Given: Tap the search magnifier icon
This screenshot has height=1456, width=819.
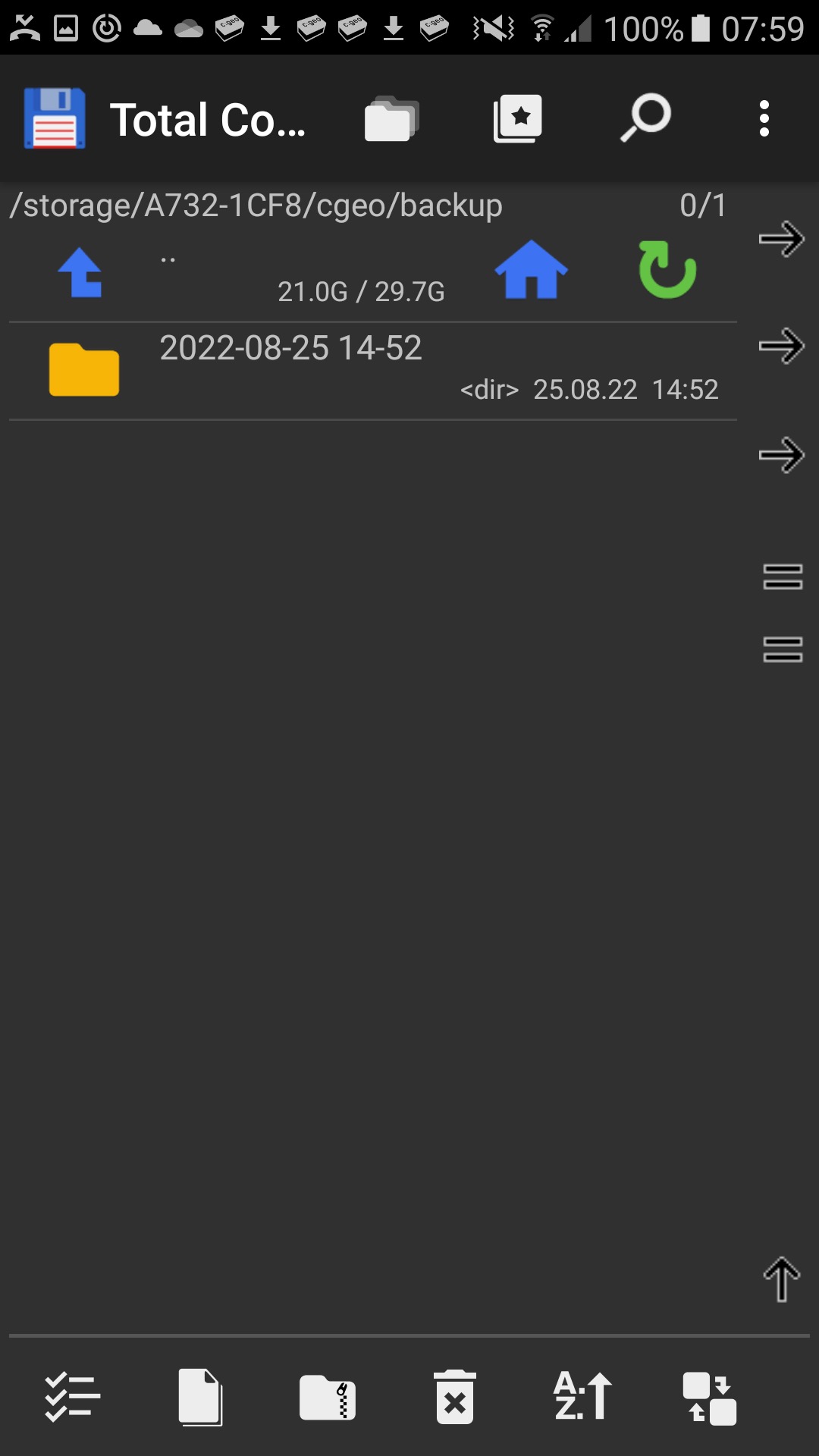Looking at the screenshot, I should [645, 118].
